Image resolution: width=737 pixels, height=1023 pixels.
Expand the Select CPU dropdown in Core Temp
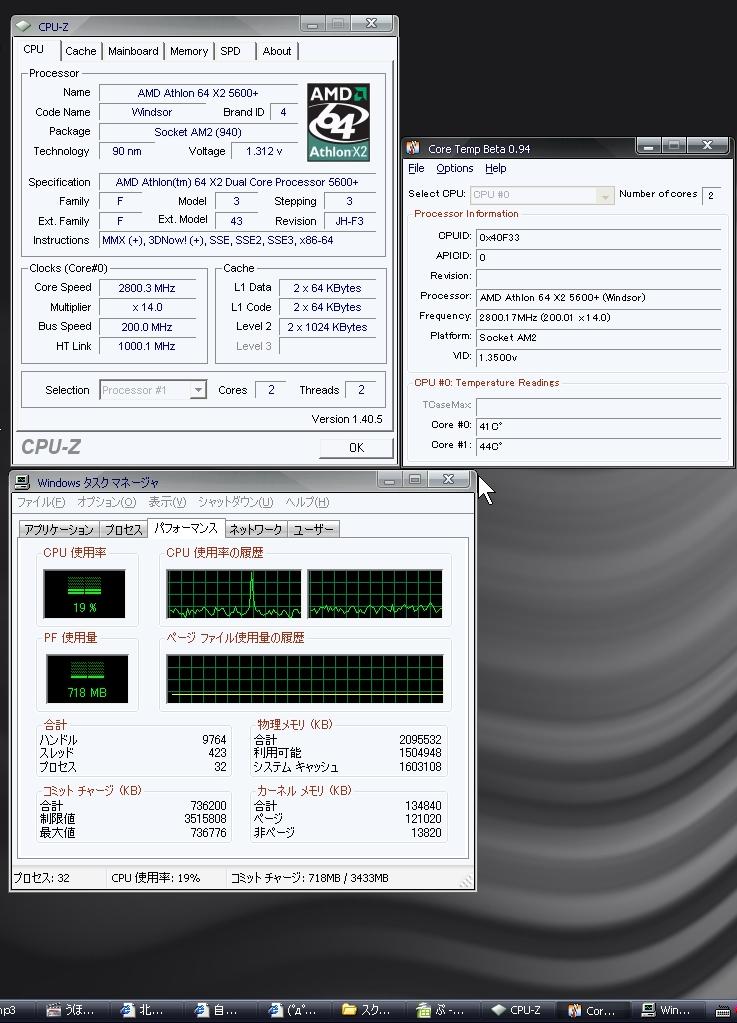point(605,195)
